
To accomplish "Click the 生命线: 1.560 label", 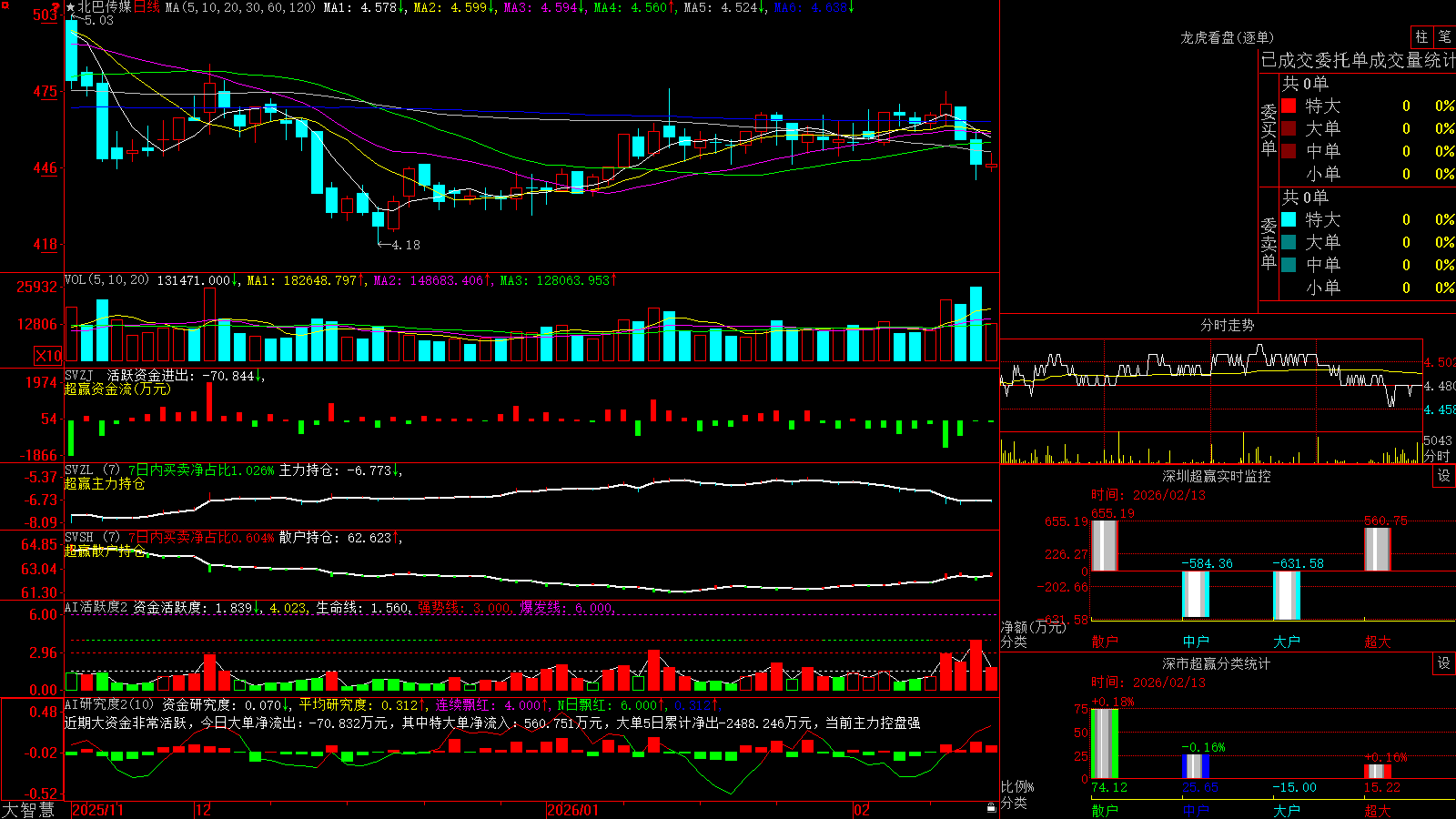I will (363, 607).
